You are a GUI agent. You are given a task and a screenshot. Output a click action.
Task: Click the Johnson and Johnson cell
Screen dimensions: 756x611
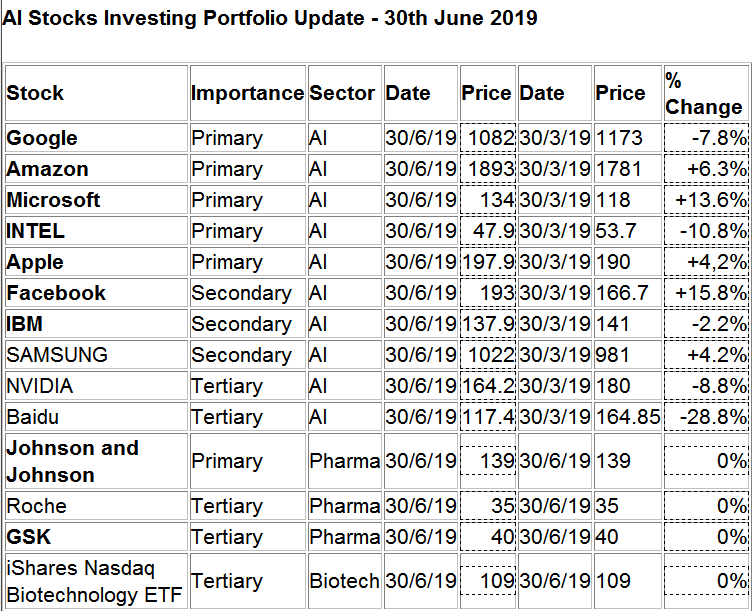tap(72, 461)
